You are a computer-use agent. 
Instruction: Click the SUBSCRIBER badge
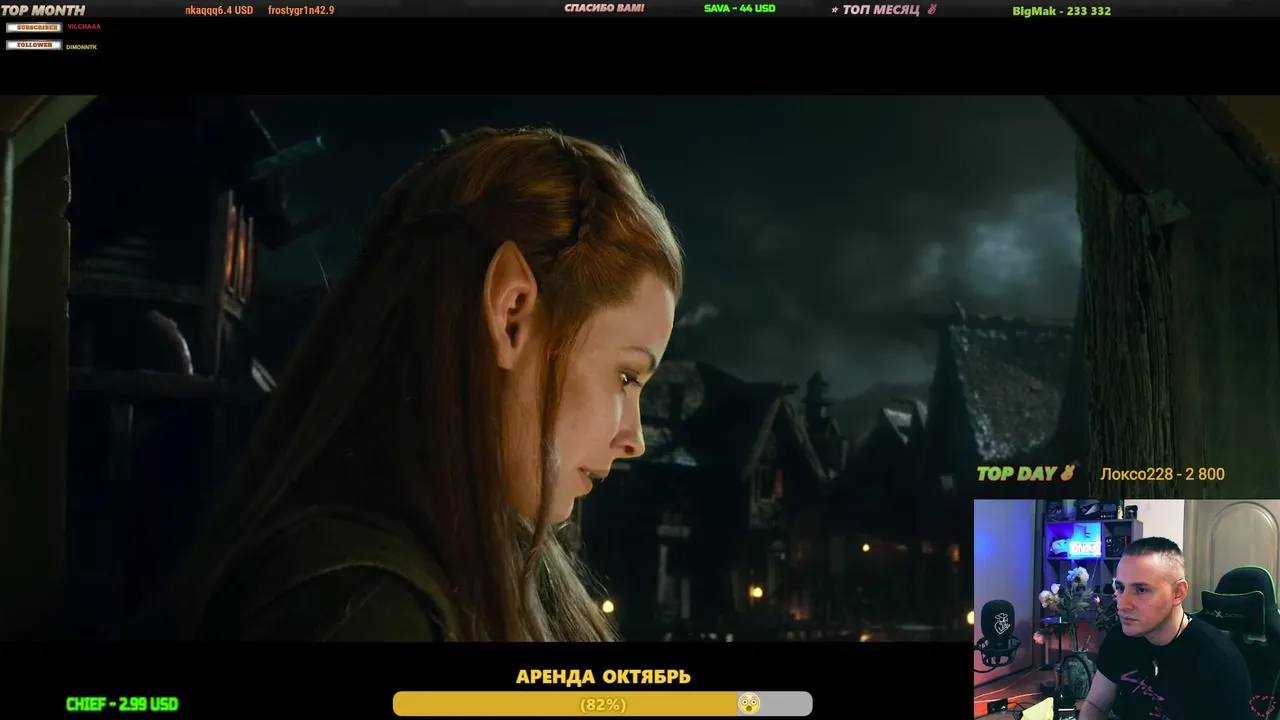(x=34, y=27)
